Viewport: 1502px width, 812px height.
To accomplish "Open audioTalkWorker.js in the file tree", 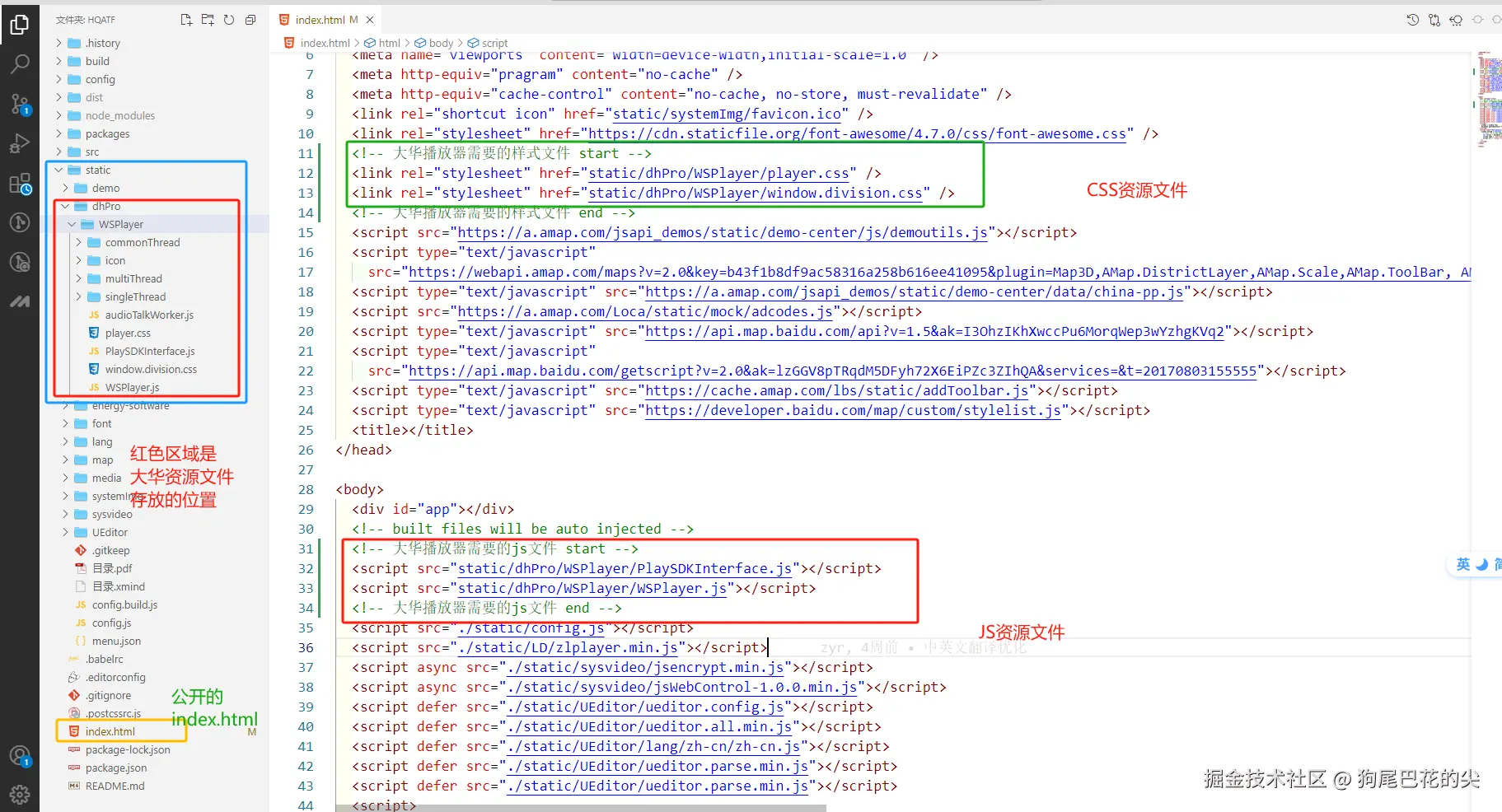I will pyautogui.click(x=149, y=315).
